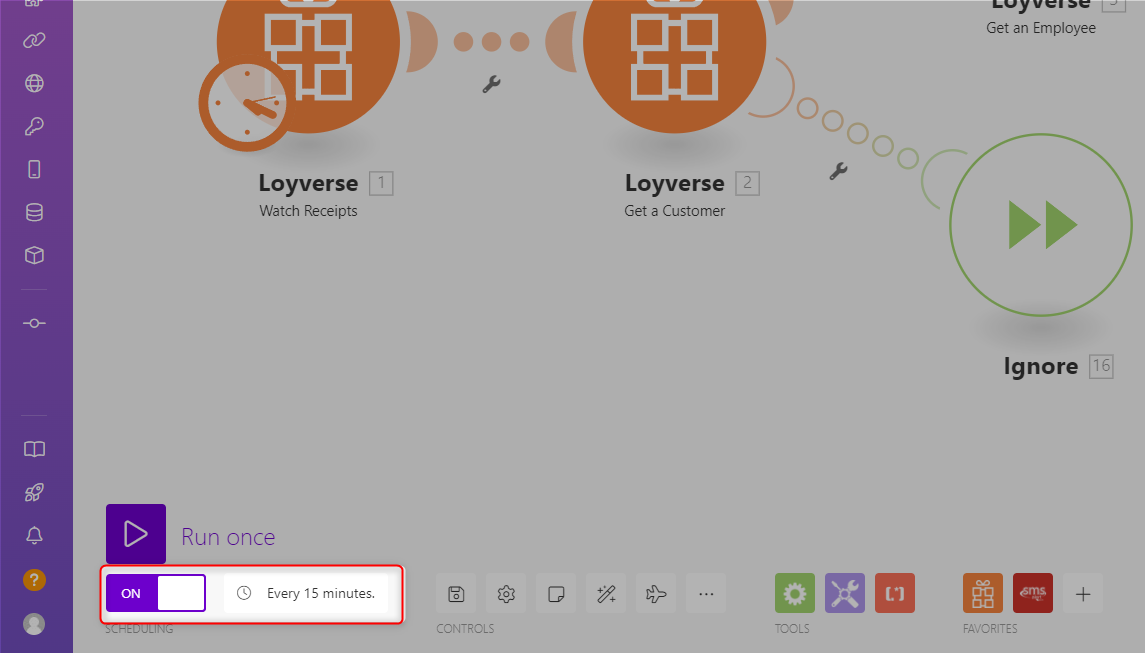Open the green Flow control tools gear
The width and height of the screenshot is (1145, 653).
click(x=794, y=594)
